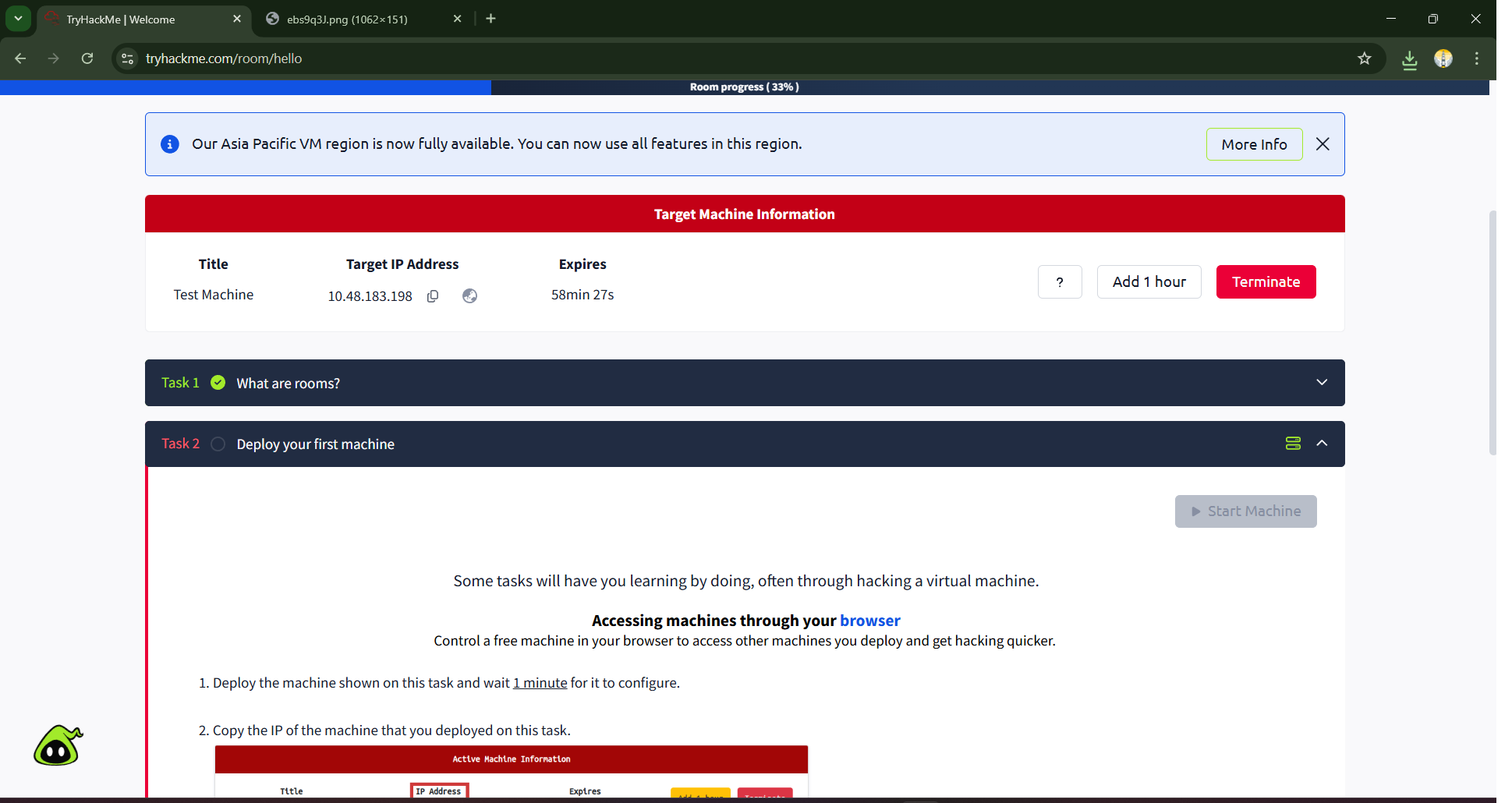Dismiss the Asia Pacific region banner
The width and height of the screenshot is (1512, 803).
[x=1323, y=144]
